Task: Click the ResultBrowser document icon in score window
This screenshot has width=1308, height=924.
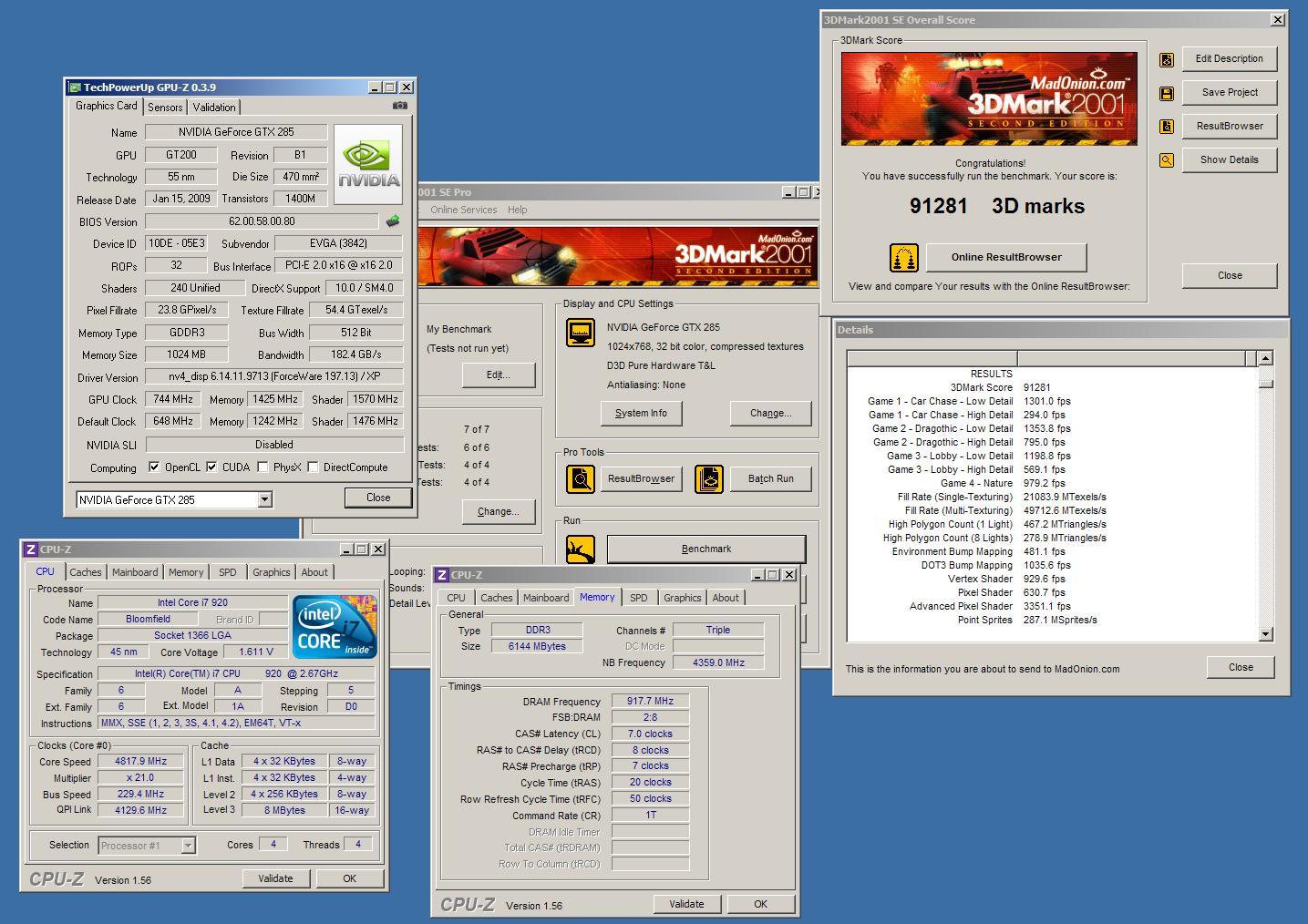Action: [1166, 127]
